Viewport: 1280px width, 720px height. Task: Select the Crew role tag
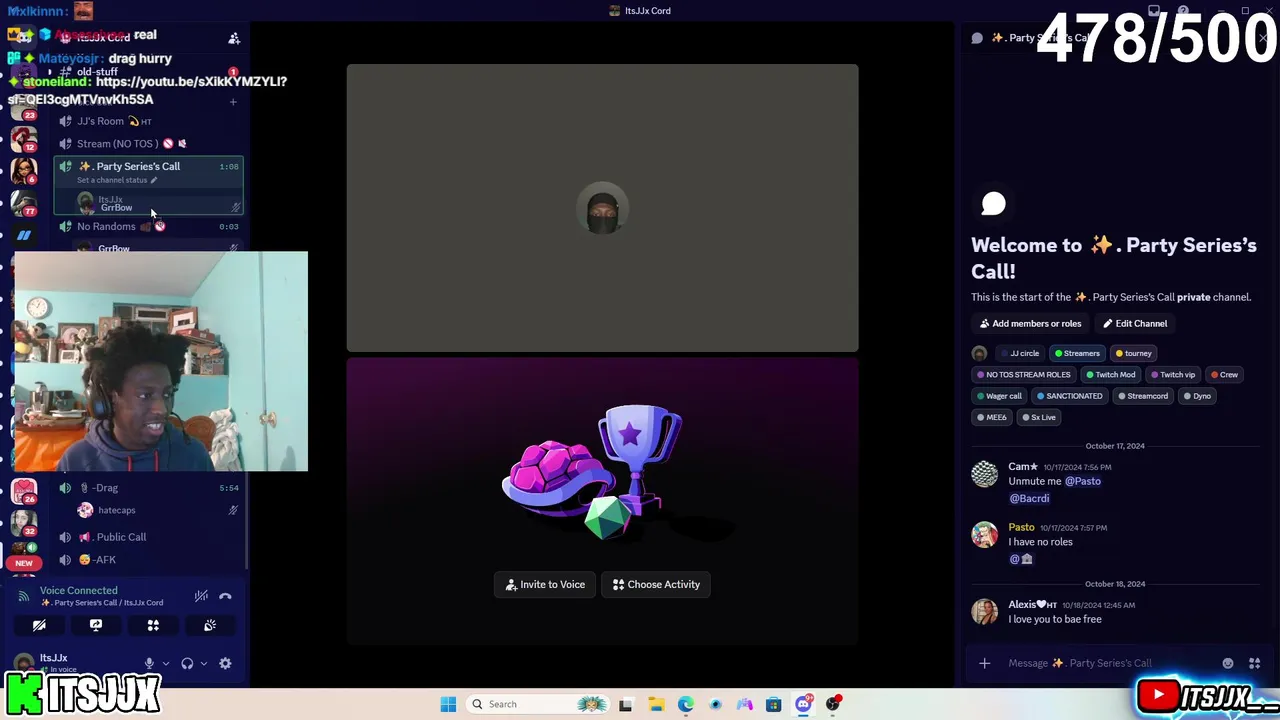point(1224,375)
